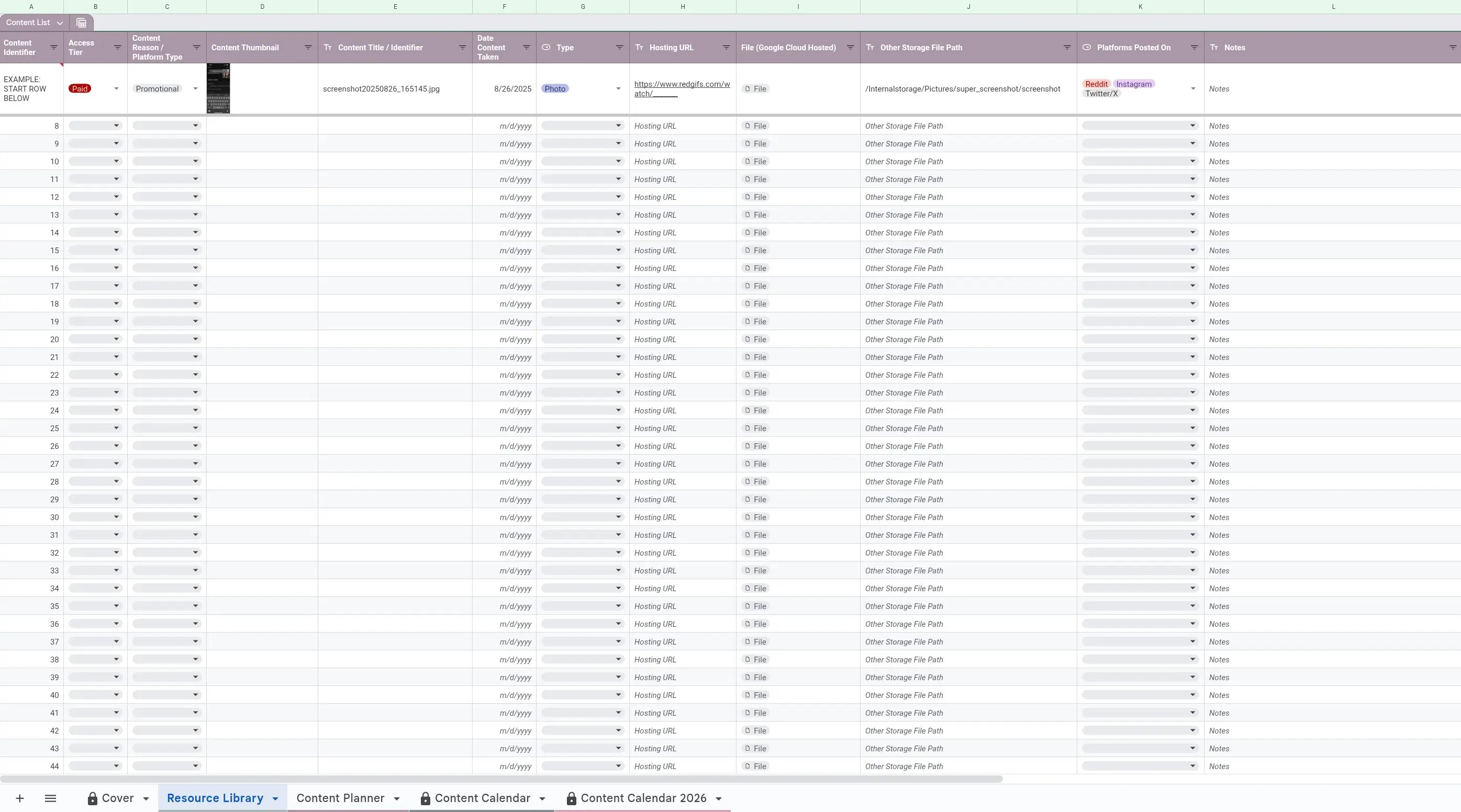
Task: Click the Notes column filter icon
Action: pyautogui.click(x=1453, y=48)
